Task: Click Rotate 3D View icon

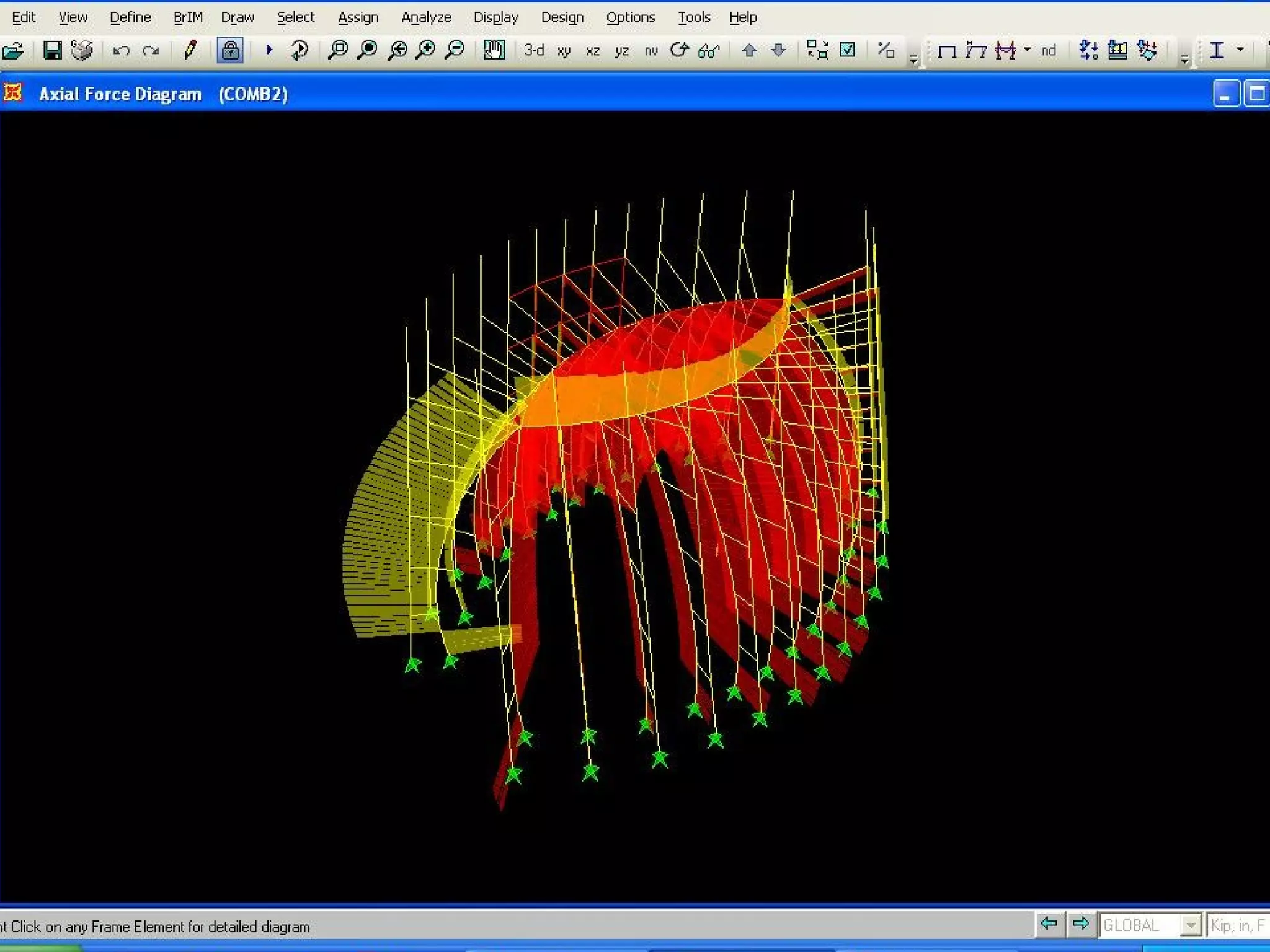Action: click(x=680, y=50)
